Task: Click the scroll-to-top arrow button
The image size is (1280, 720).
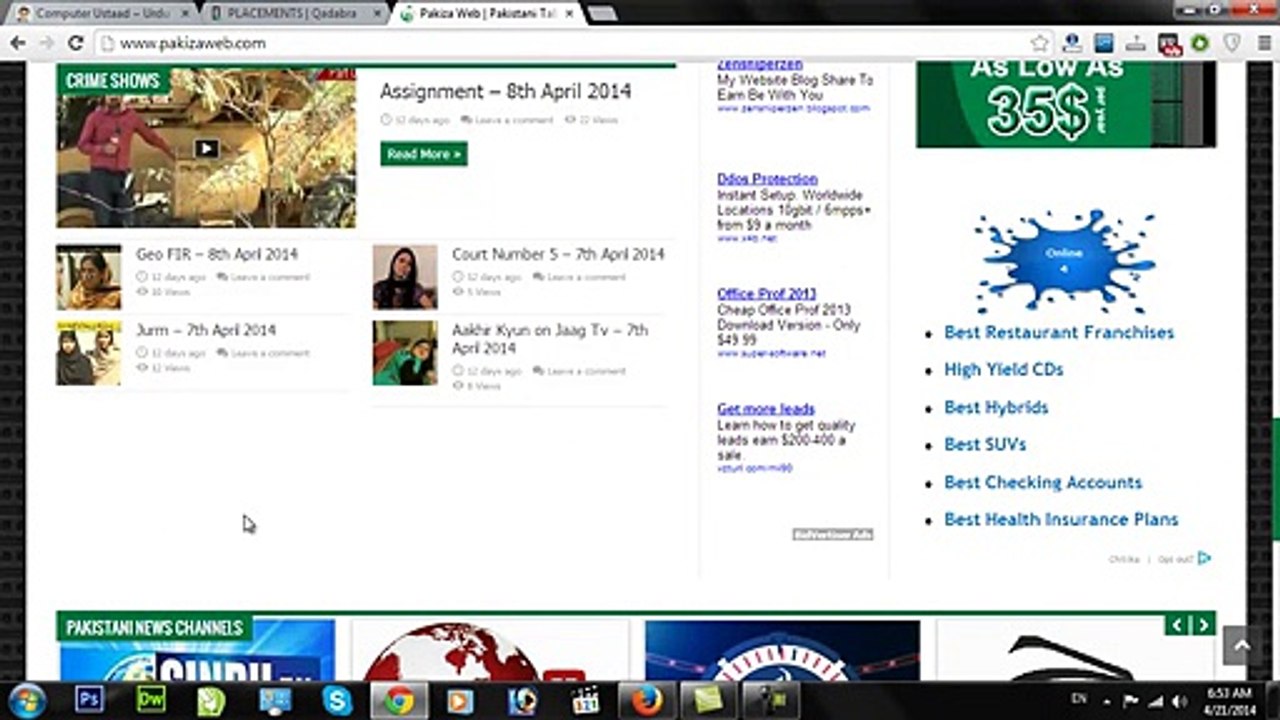Action: 1242,647
